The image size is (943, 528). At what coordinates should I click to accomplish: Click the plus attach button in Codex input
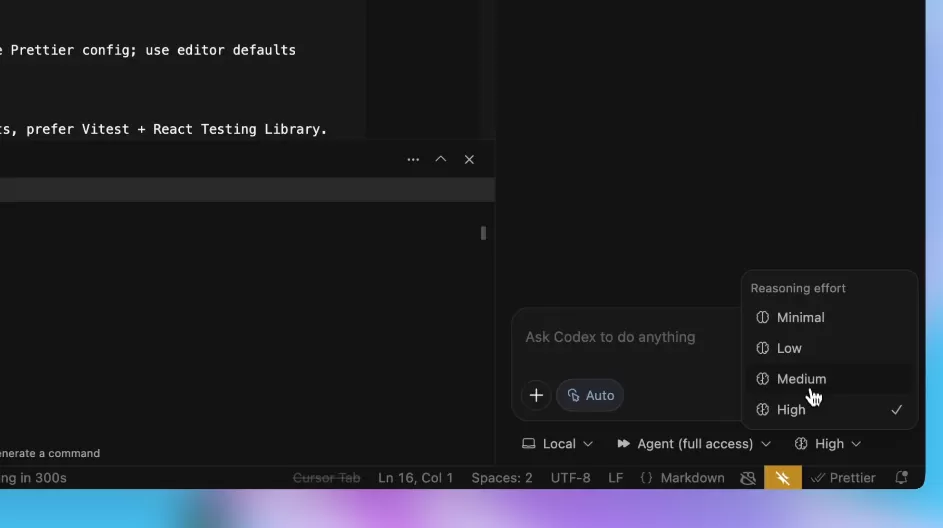tap(536, 395)
